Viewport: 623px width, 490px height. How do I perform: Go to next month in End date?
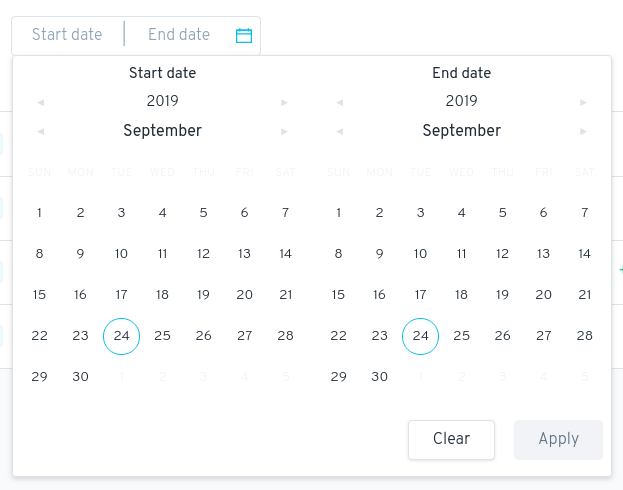click(x=584, y=131)
